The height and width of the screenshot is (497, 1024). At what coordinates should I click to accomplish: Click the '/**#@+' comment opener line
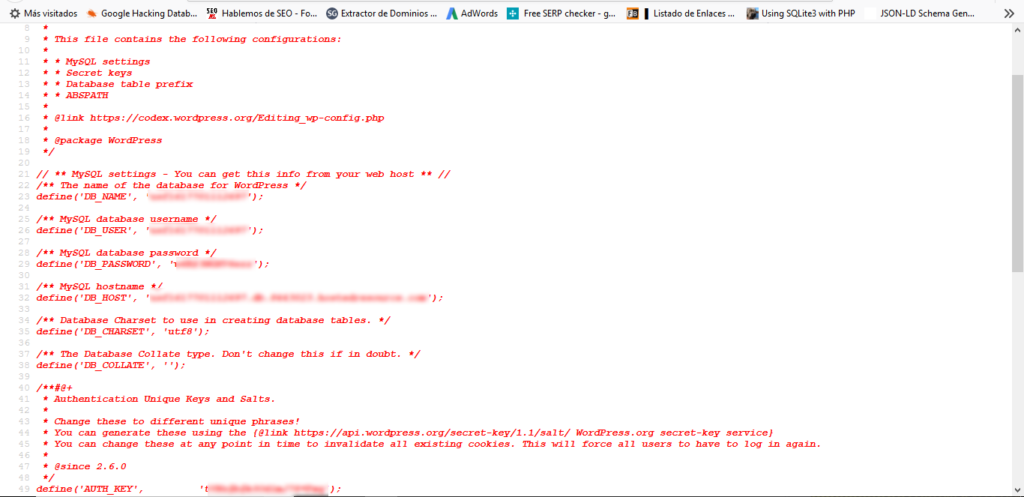click(x=54, y=388)
